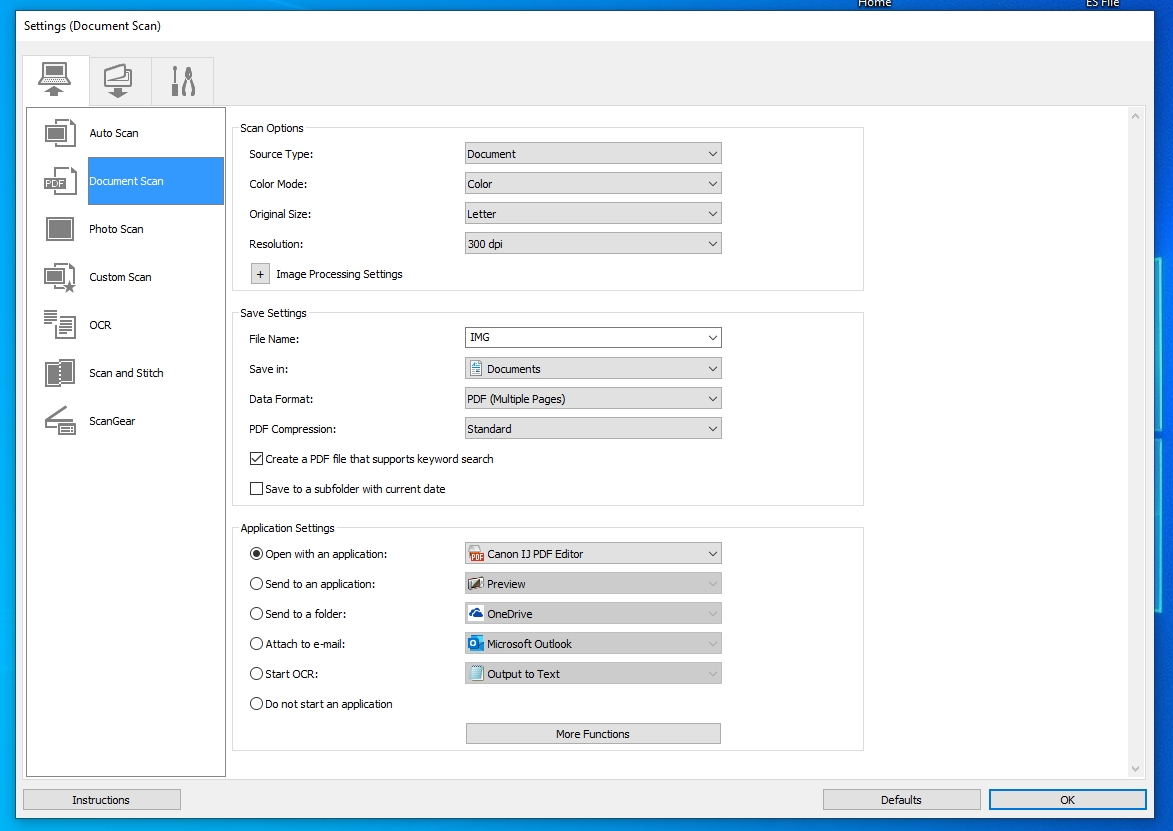Open the Resolution dropdown
1173x831 pixels.
click(593, 244)
